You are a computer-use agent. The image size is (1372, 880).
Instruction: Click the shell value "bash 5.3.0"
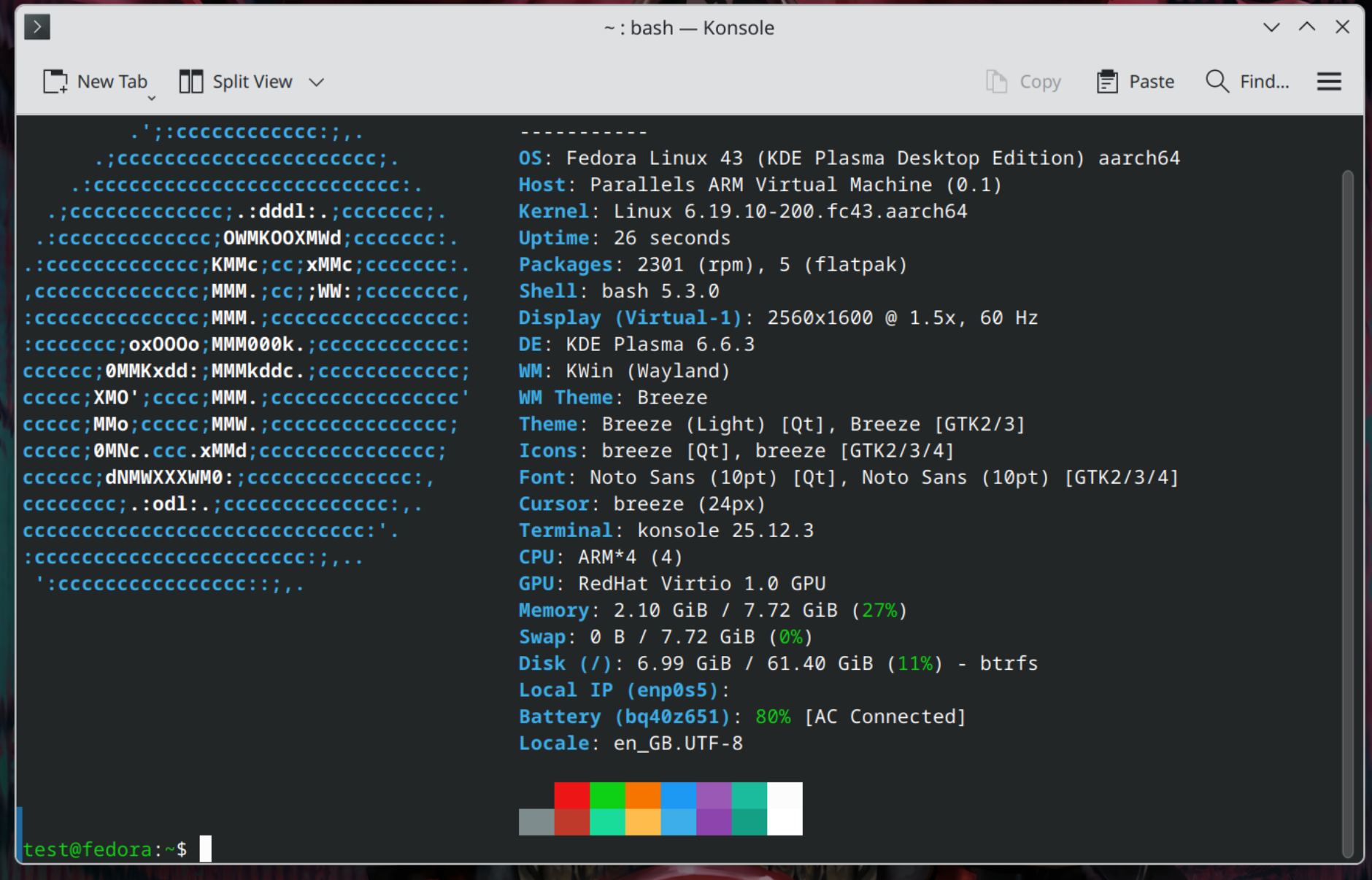tap(660, 291)
